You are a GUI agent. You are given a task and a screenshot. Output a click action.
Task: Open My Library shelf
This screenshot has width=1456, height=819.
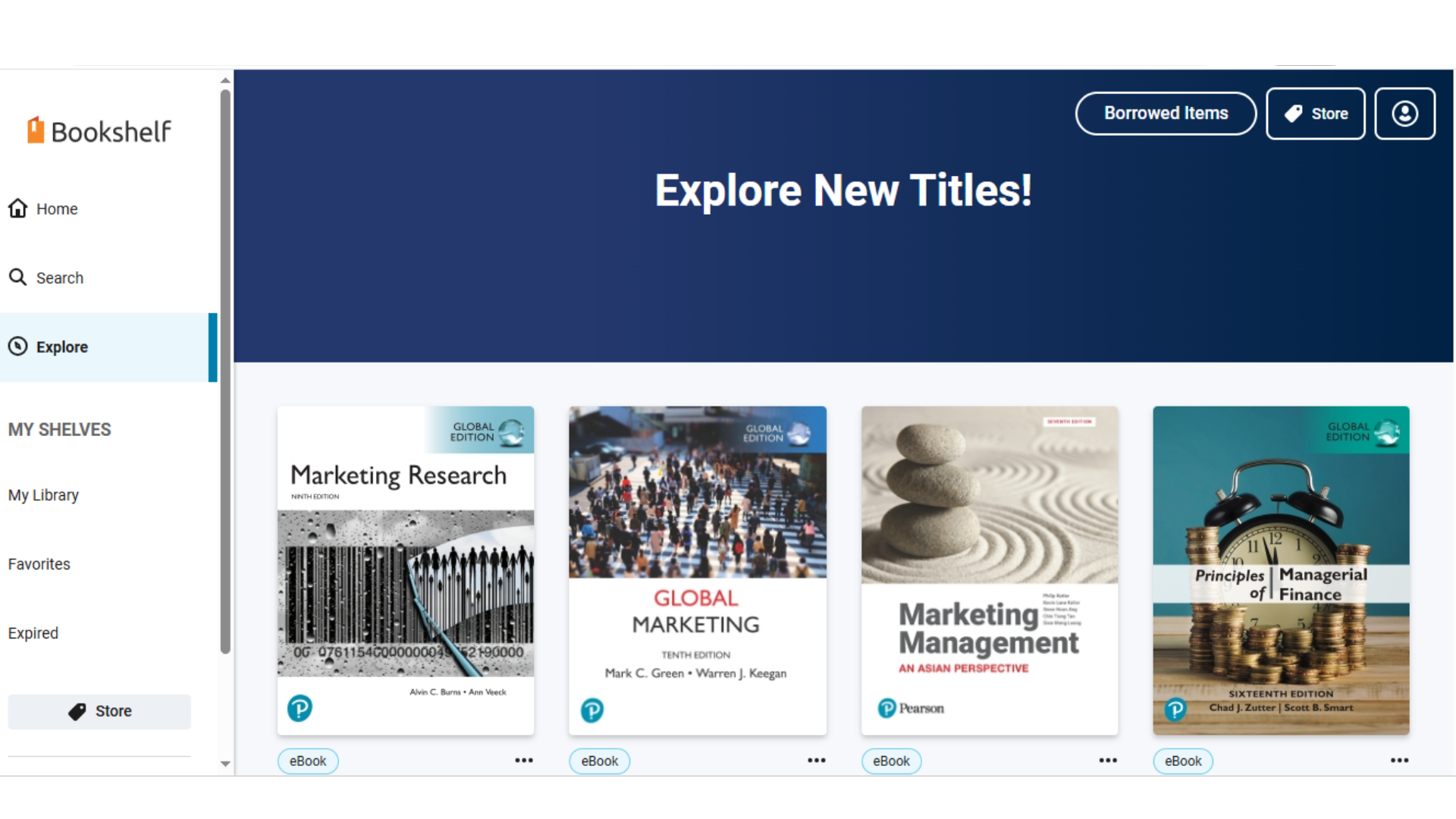pos(43,495)
